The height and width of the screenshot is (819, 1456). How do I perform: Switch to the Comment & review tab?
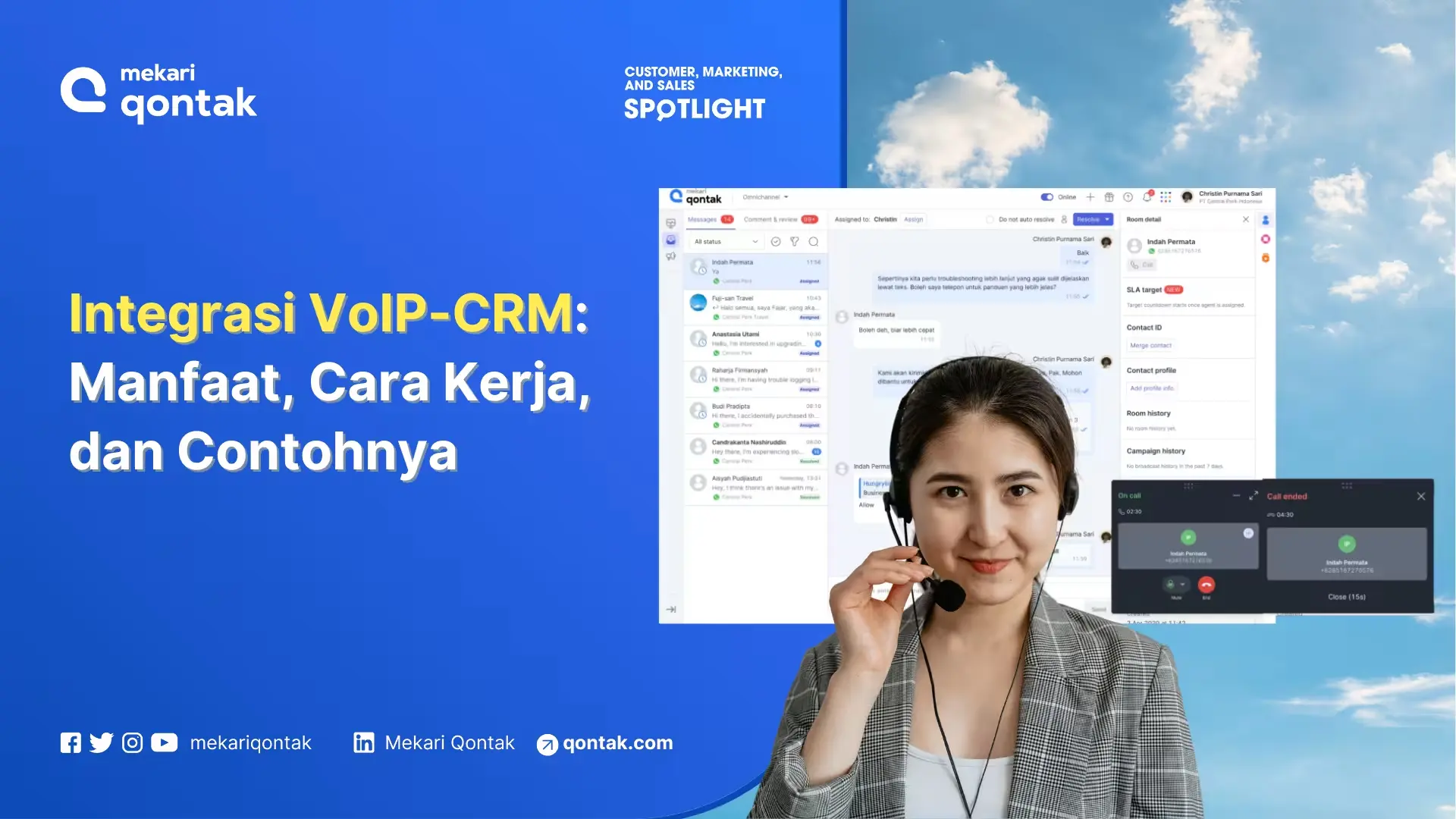pos(770,219)
